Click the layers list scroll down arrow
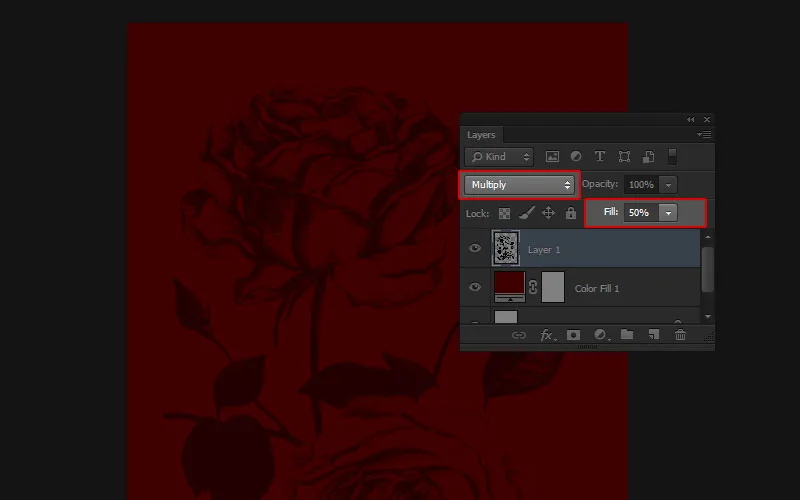This screenshot has height=500, width=800. pos(707,316)
